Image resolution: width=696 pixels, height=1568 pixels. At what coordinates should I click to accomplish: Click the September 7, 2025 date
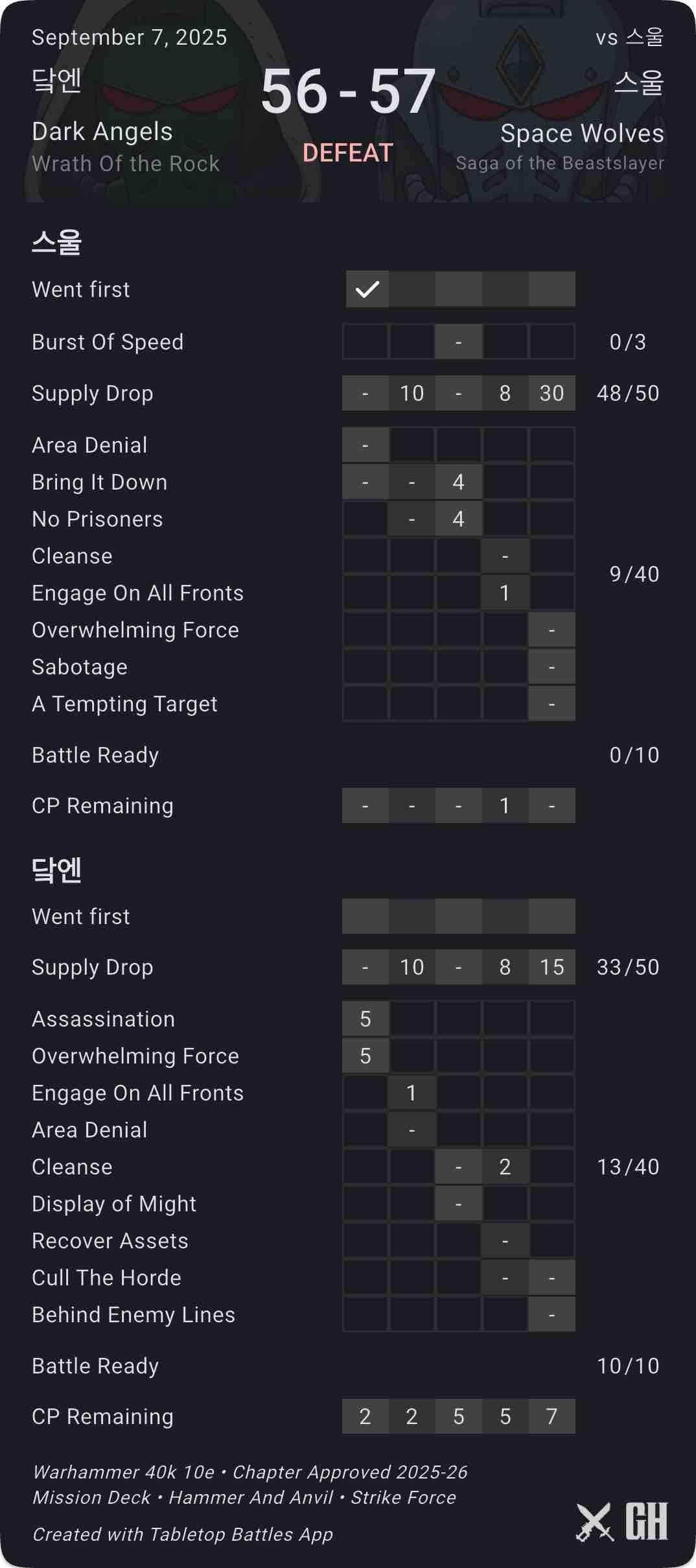(x=130, y=38)
